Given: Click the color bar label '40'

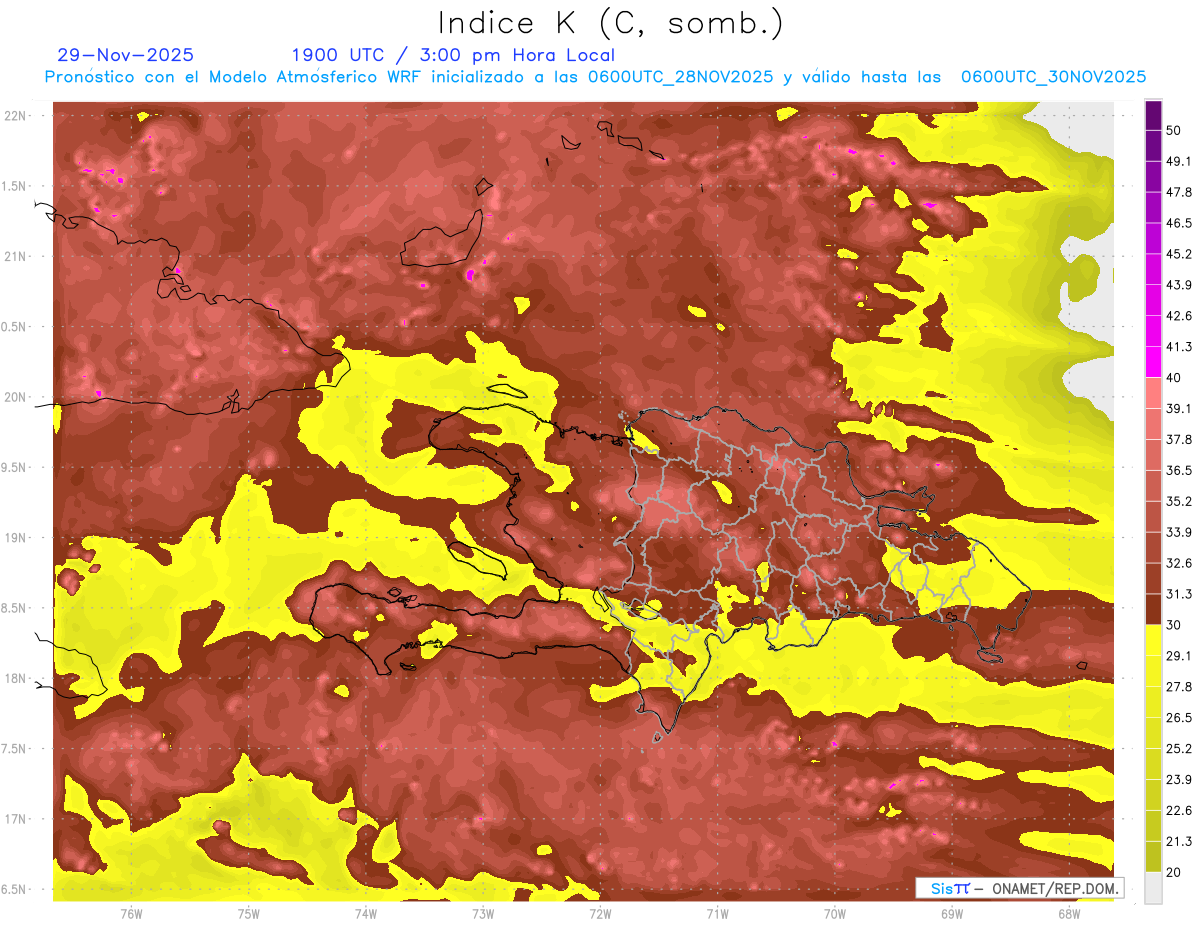Looking at the screenshot, I should 1174,378.
